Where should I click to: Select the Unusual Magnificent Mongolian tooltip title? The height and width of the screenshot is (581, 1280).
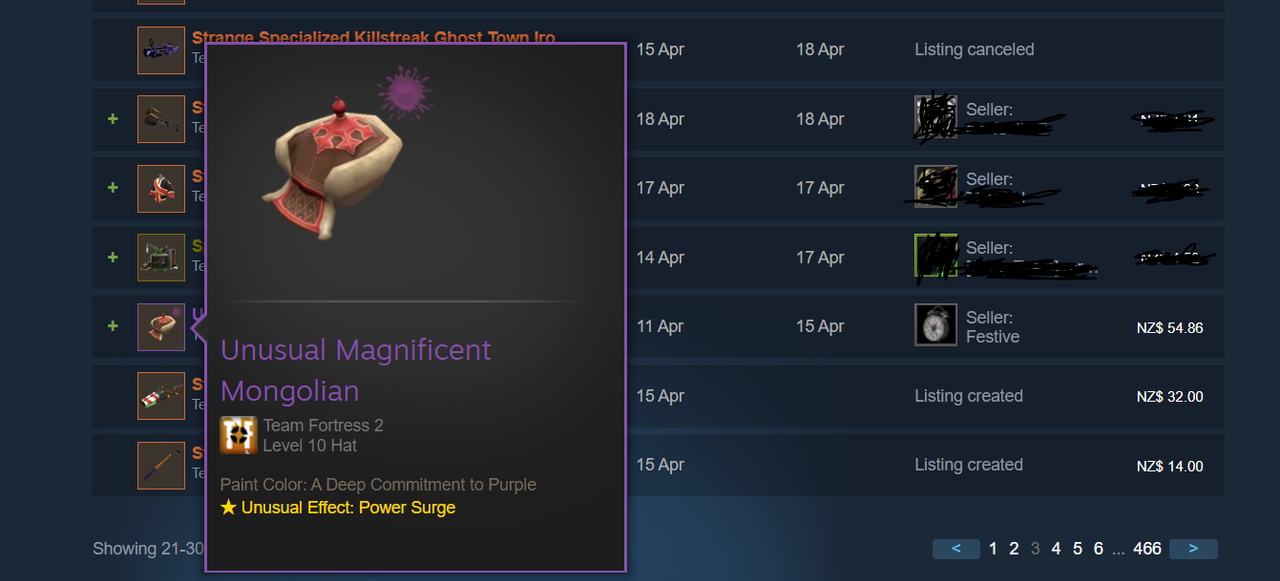pos(356,370)
